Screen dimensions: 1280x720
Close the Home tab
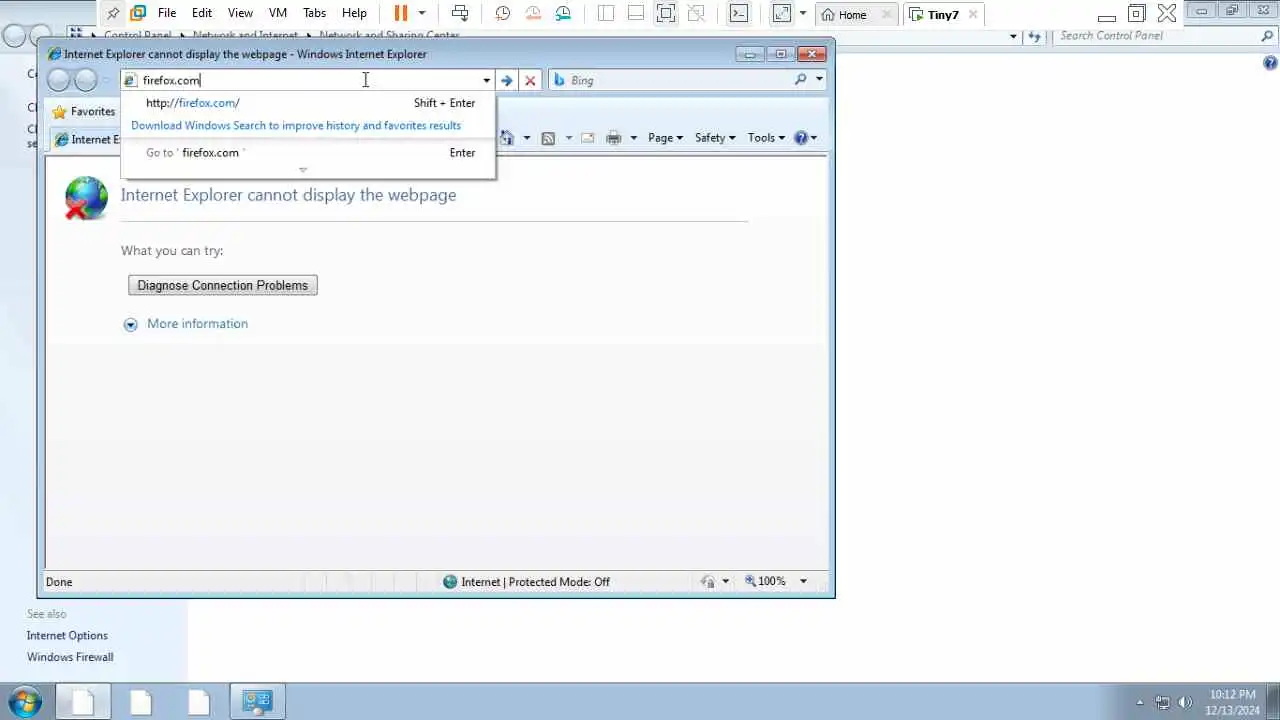(886, 14)
